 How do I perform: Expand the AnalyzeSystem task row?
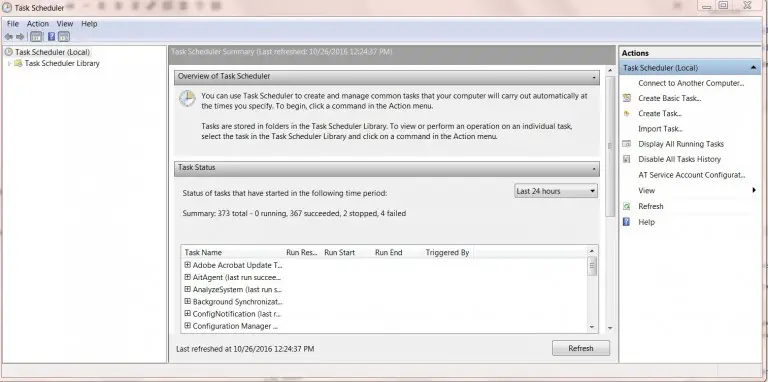click(x=187, y=289)
